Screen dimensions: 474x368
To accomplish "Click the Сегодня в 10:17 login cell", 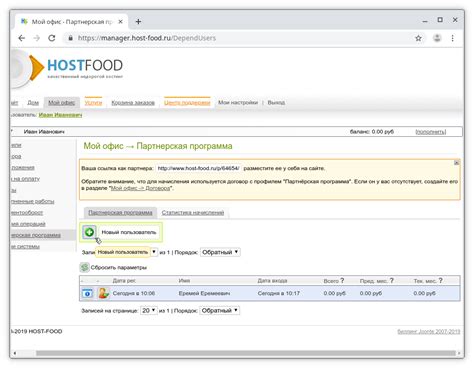I will pyautogui.click(x=279, y=293).
